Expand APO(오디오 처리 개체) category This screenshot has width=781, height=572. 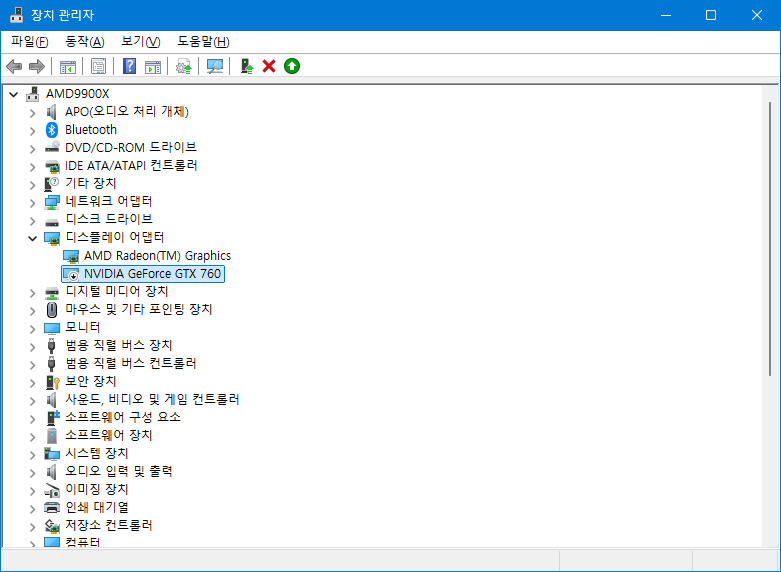tap(32, 113)
